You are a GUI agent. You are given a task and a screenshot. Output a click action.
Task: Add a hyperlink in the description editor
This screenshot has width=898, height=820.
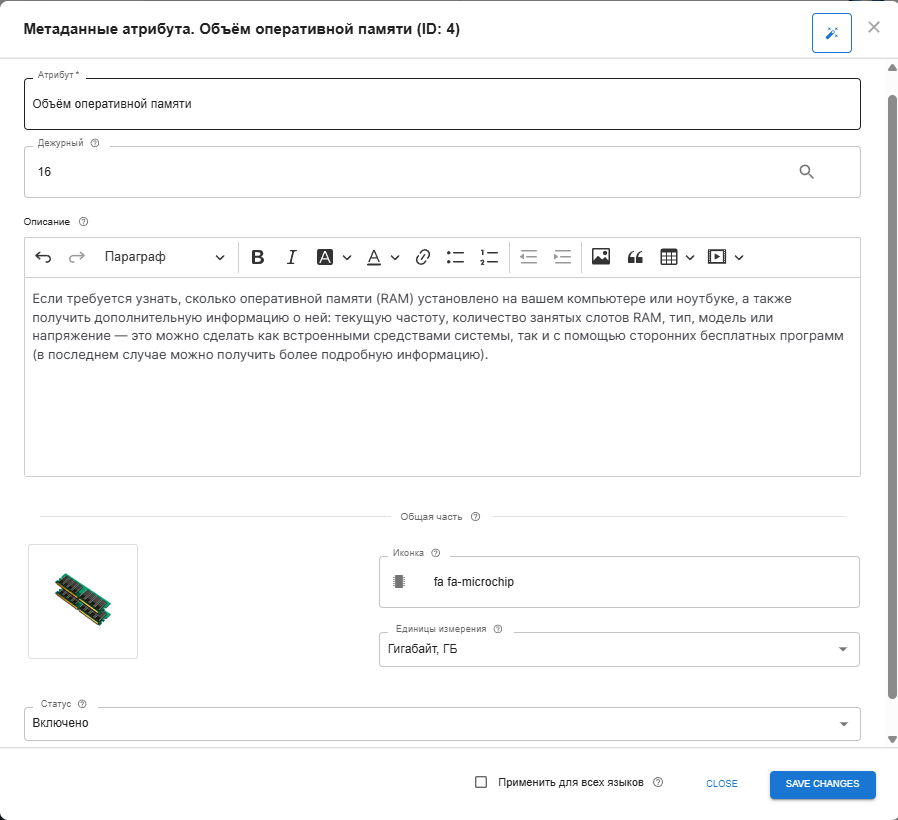click(x=422, y=257)
